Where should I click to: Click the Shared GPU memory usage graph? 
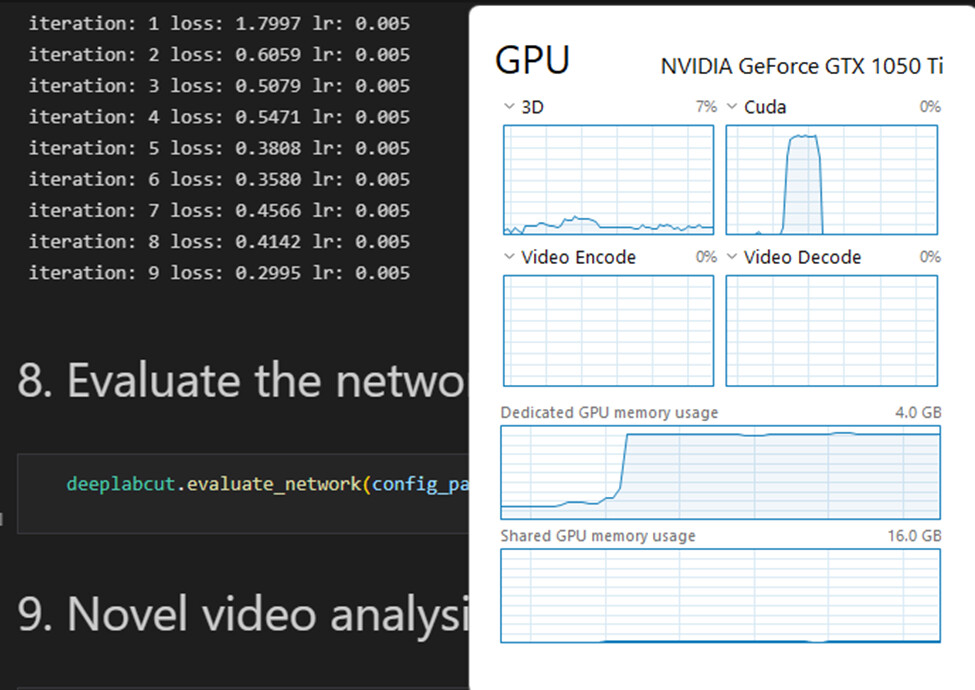pyautogui.click(x=720, y=596)
